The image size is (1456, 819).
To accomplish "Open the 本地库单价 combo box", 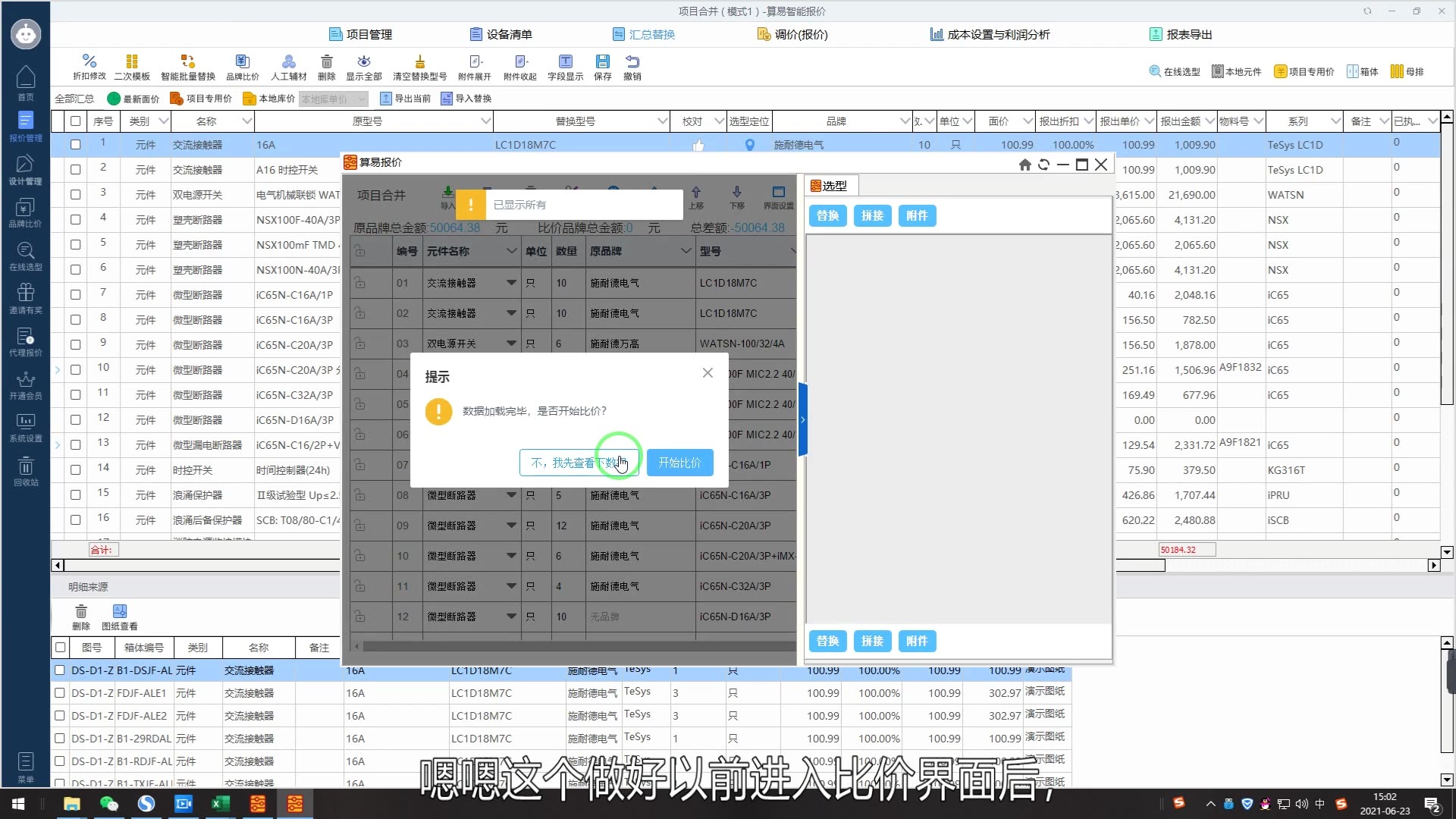I will click(x=333, y=99).
